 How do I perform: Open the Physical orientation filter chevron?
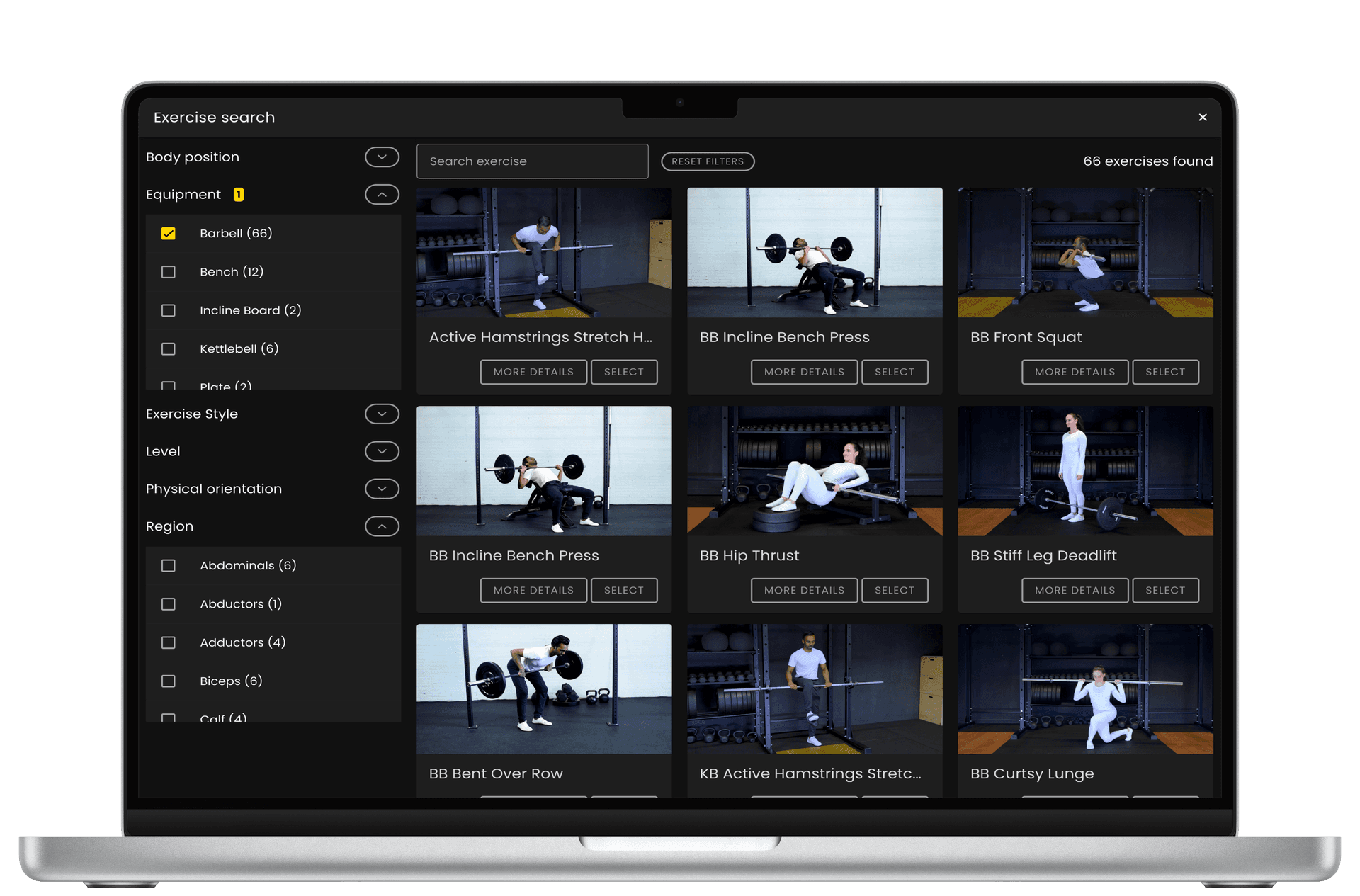pyautogui.click(x=382, y=489)
